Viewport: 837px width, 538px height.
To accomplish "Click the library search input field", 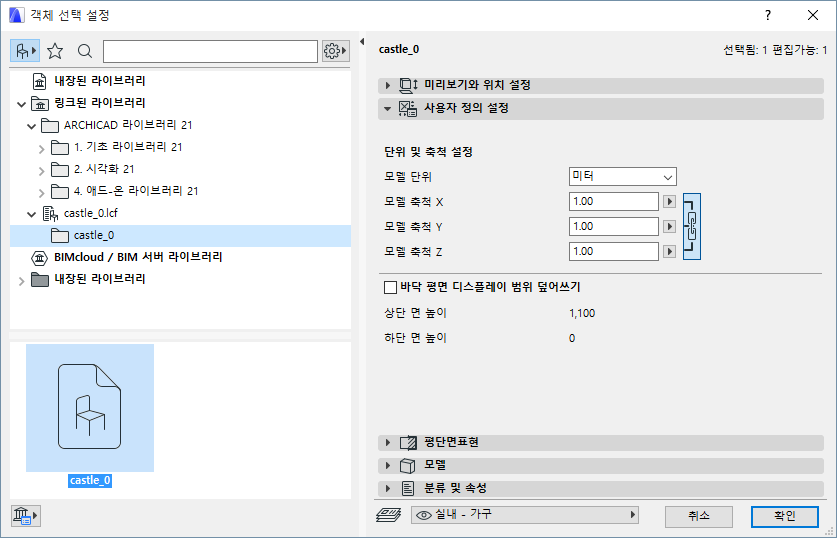I will (210, 51).
